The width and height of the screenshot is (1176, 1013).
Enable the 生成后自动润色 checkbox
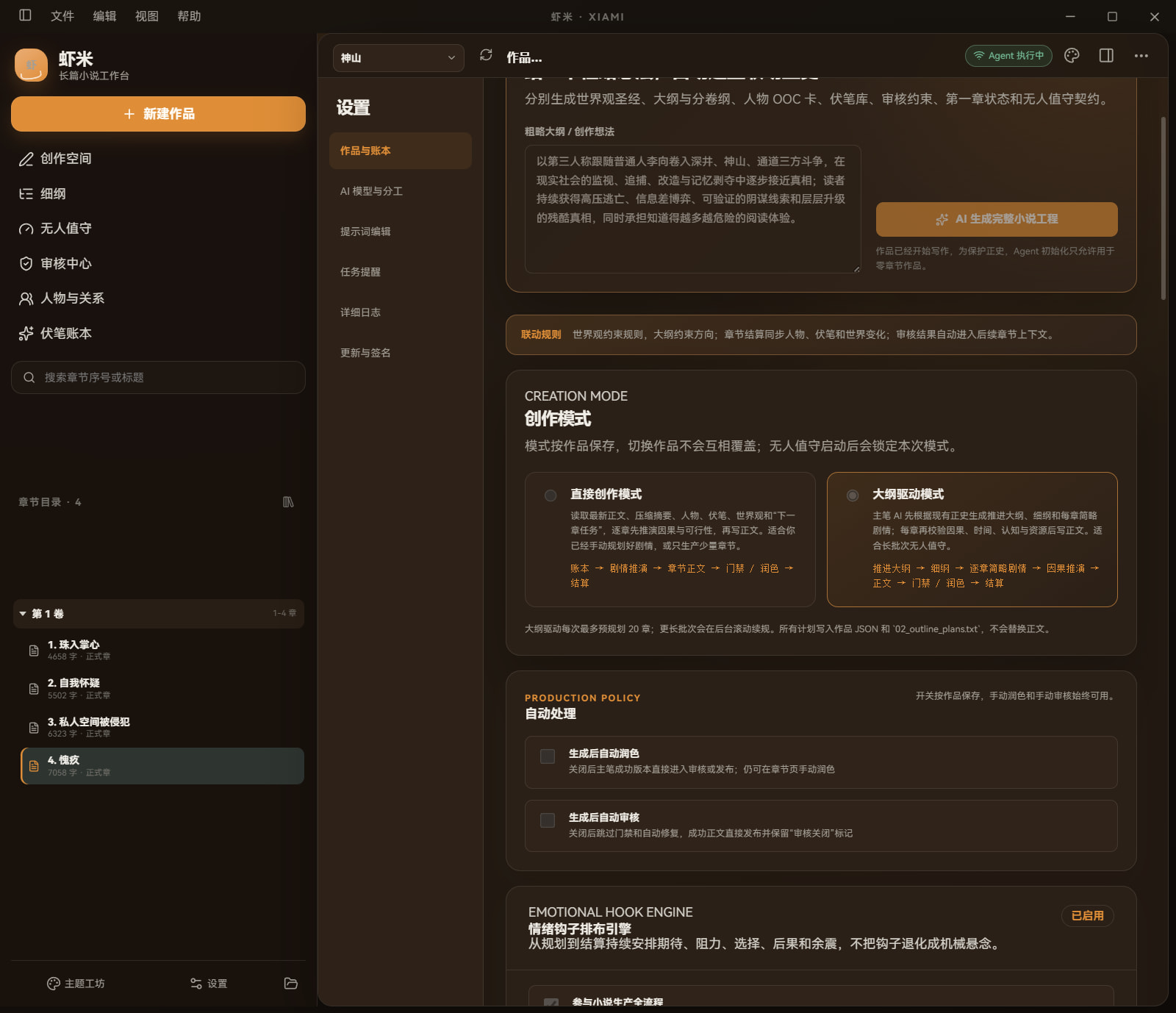coord(548,756)
